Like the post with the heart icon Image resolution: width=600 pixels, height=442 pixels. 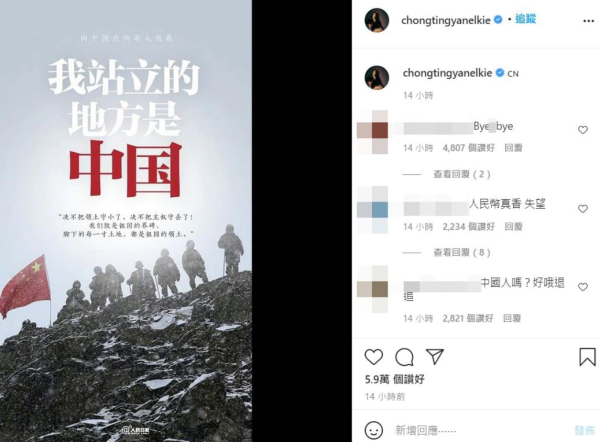pos(373,357)
